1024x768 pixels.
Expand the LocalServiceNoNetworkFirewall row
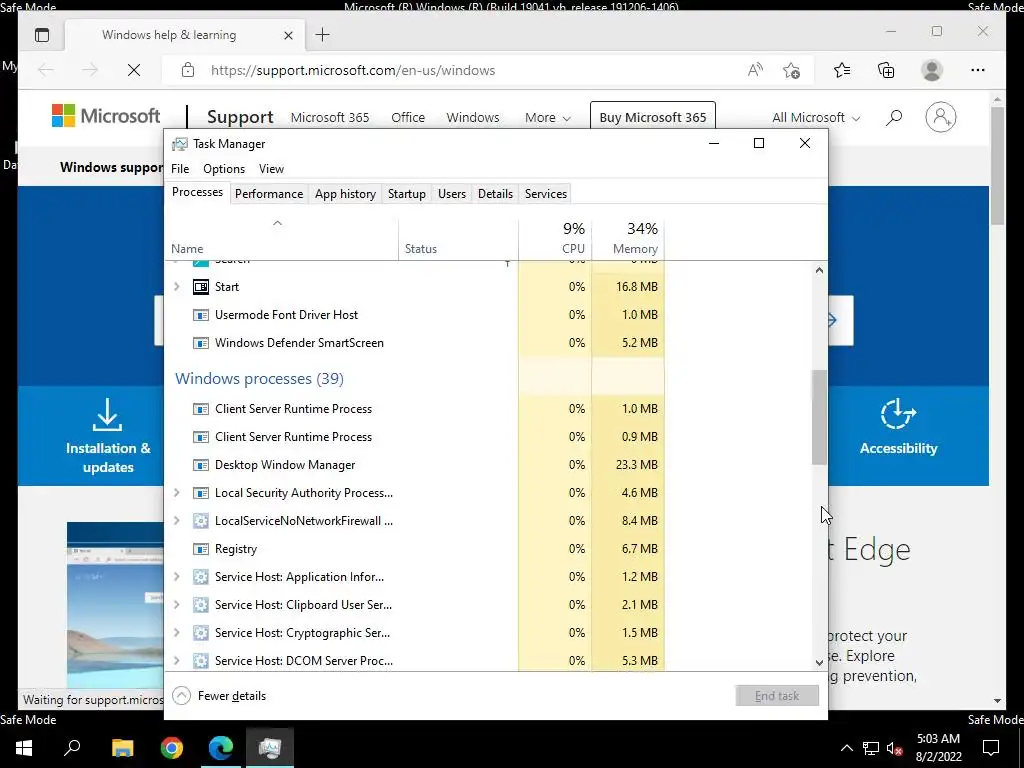[176, 521]
